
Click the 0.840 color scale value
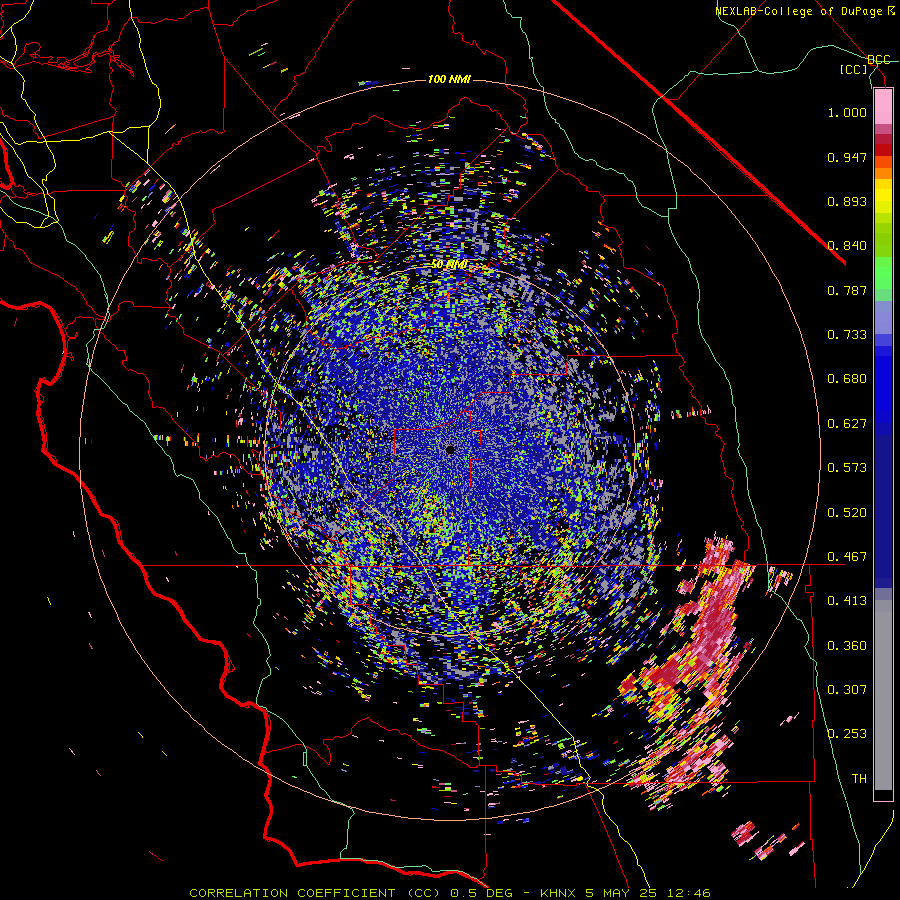[847, 246]
